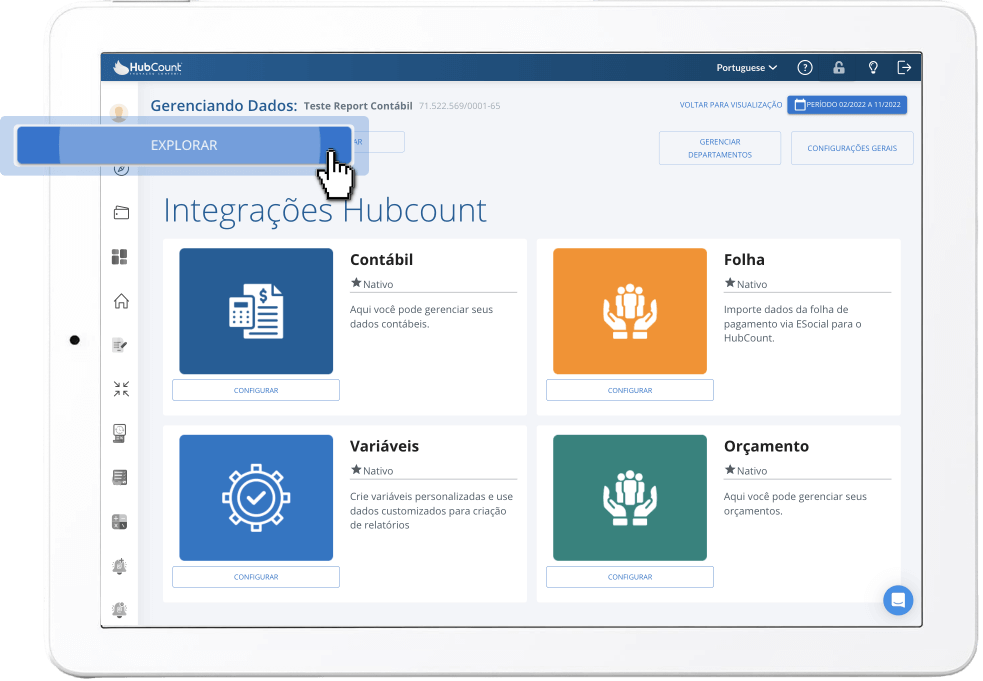Open the chat support bubble

tap(898, 600)
